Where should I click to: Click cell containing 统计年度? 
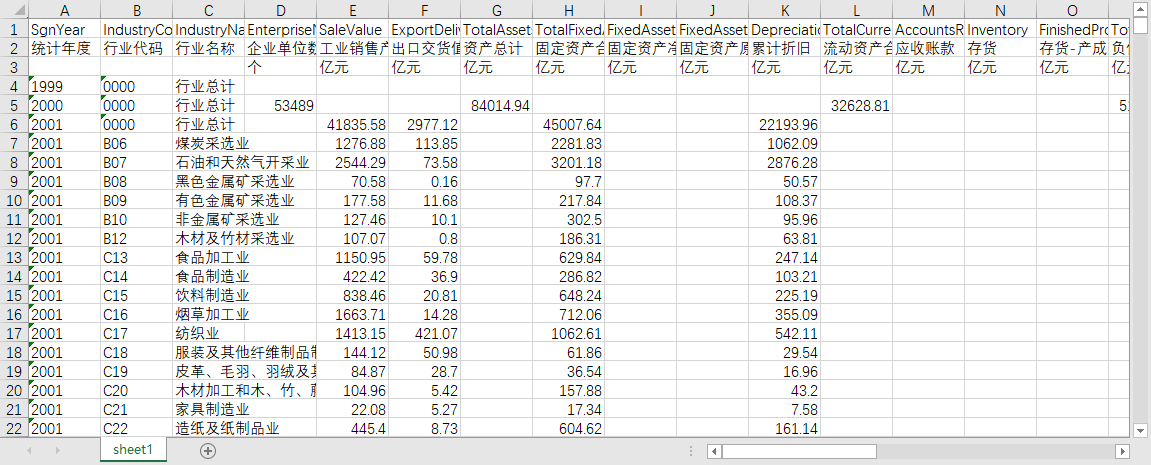click(x=65, y=48)
